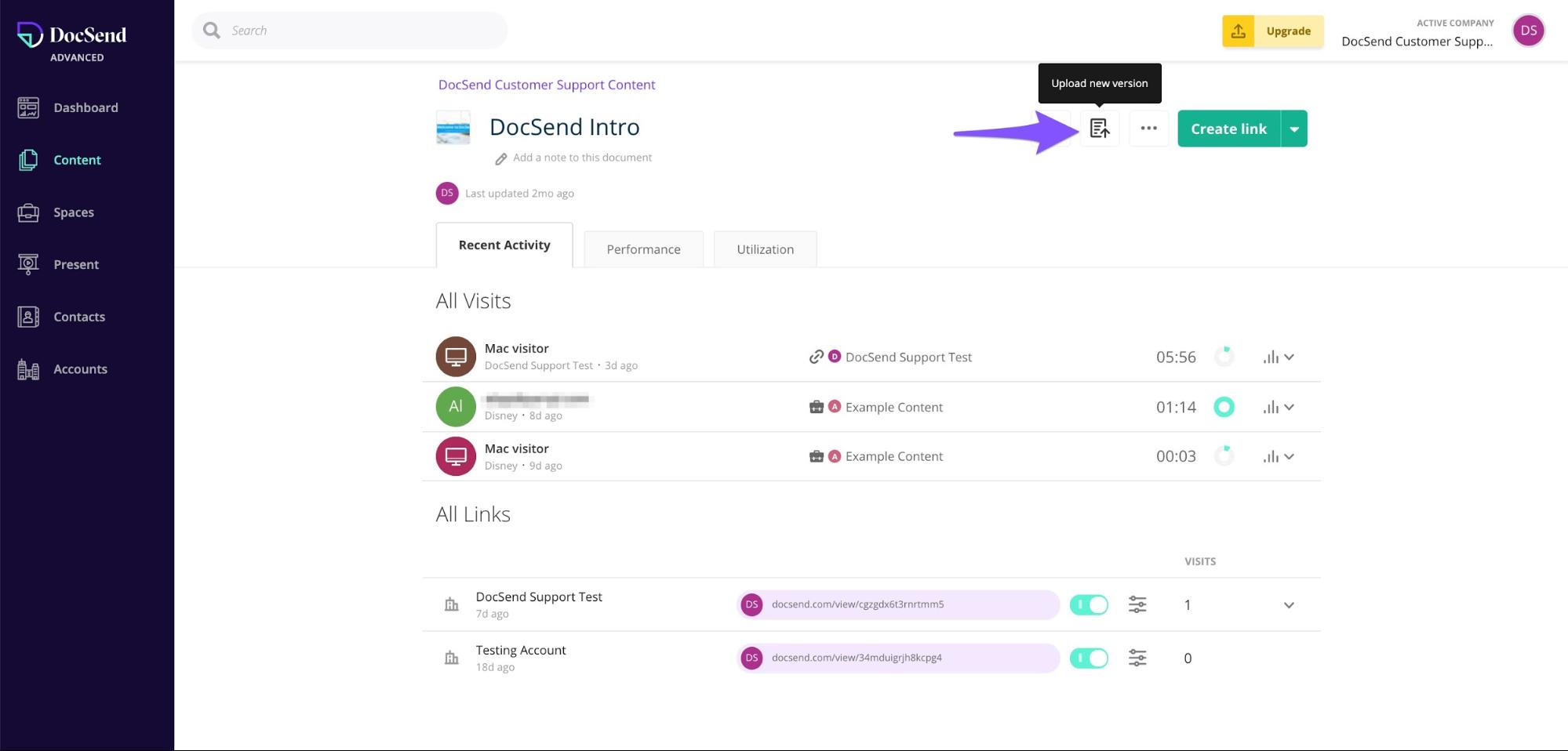This screenshot has height=751, width=1568.
Task: Click the 05:56 visit duration
Action: pyautogui.click(x=1176, y=357)
